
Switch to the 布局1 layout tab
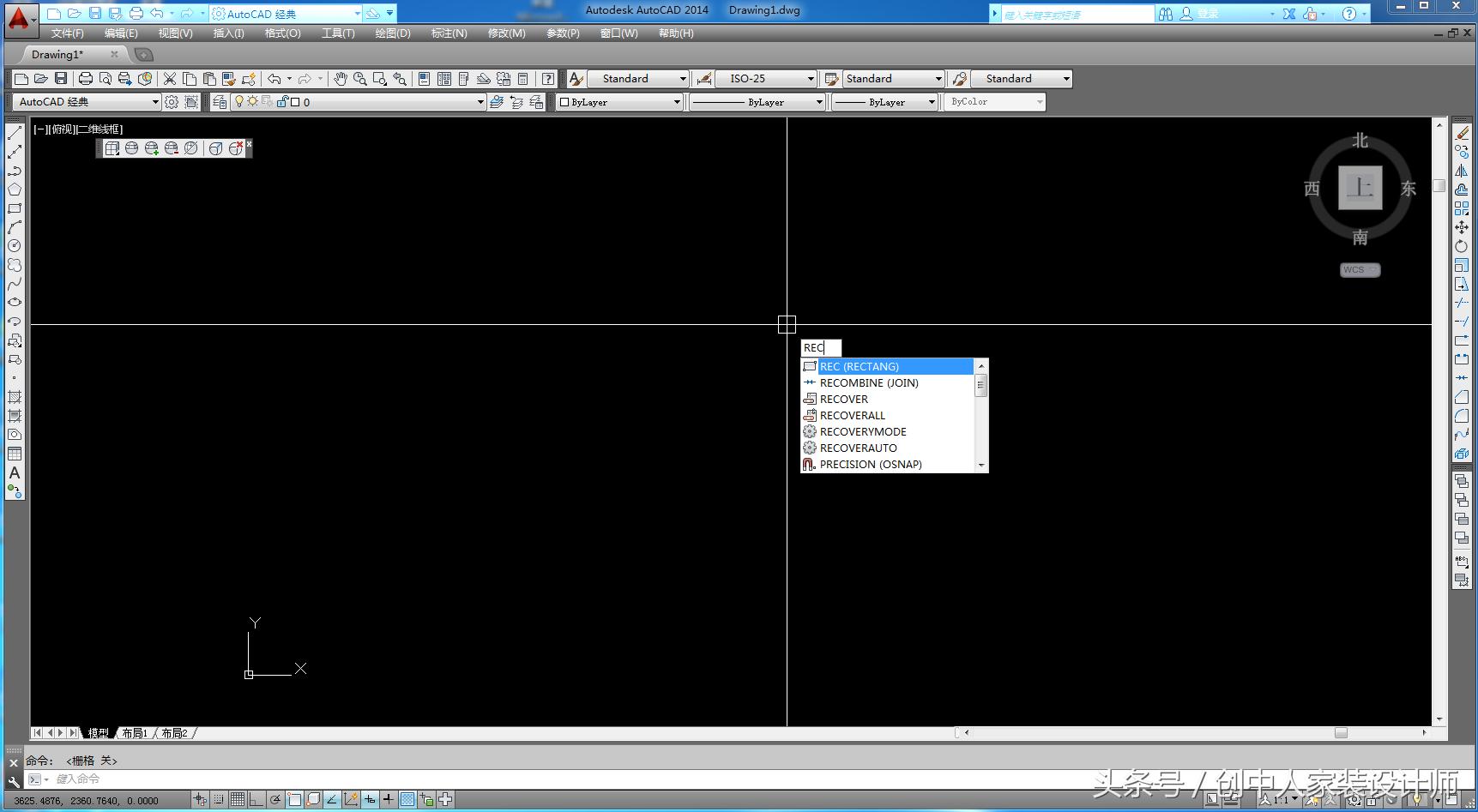(x=135, y=733)
